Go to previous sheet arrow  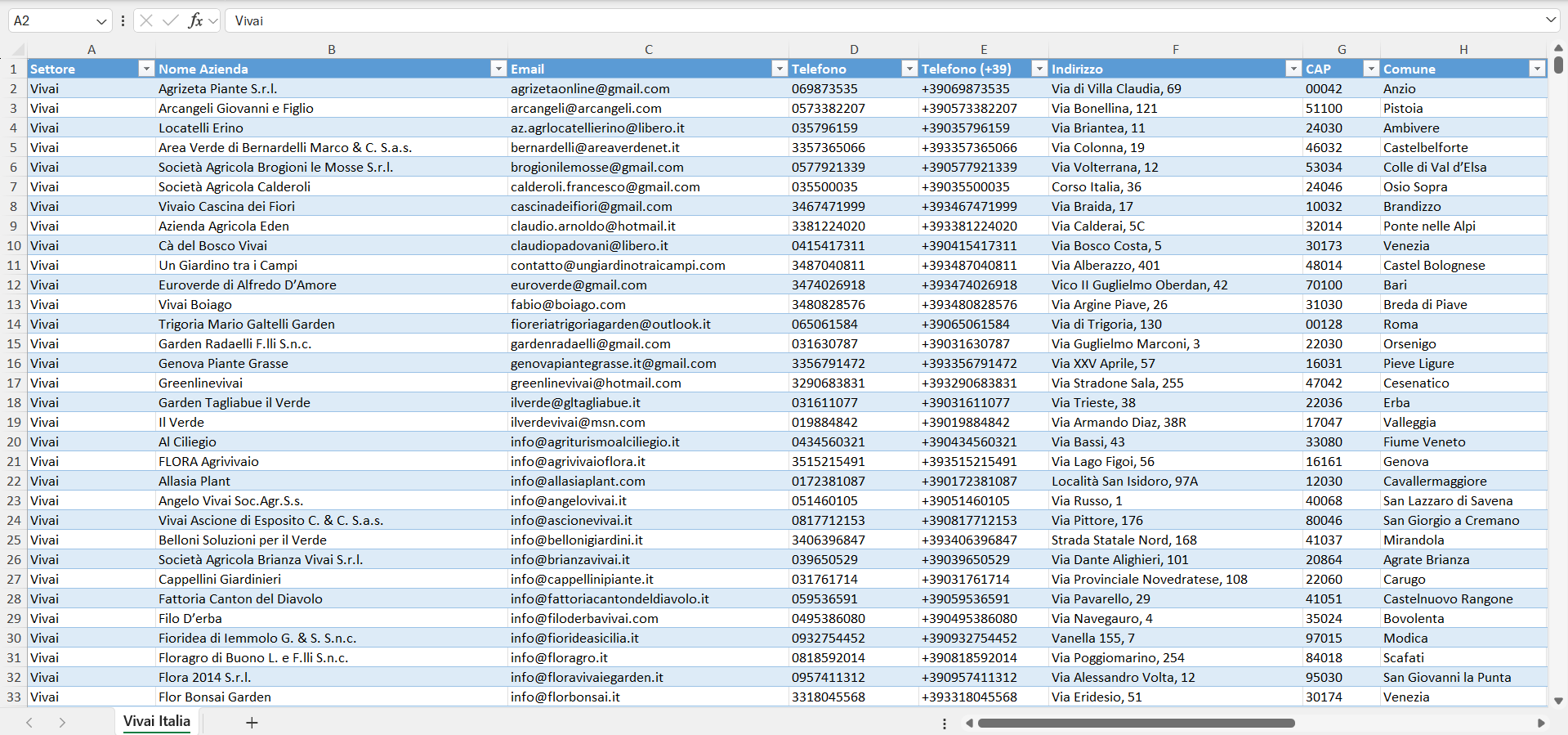pos(29,723)
